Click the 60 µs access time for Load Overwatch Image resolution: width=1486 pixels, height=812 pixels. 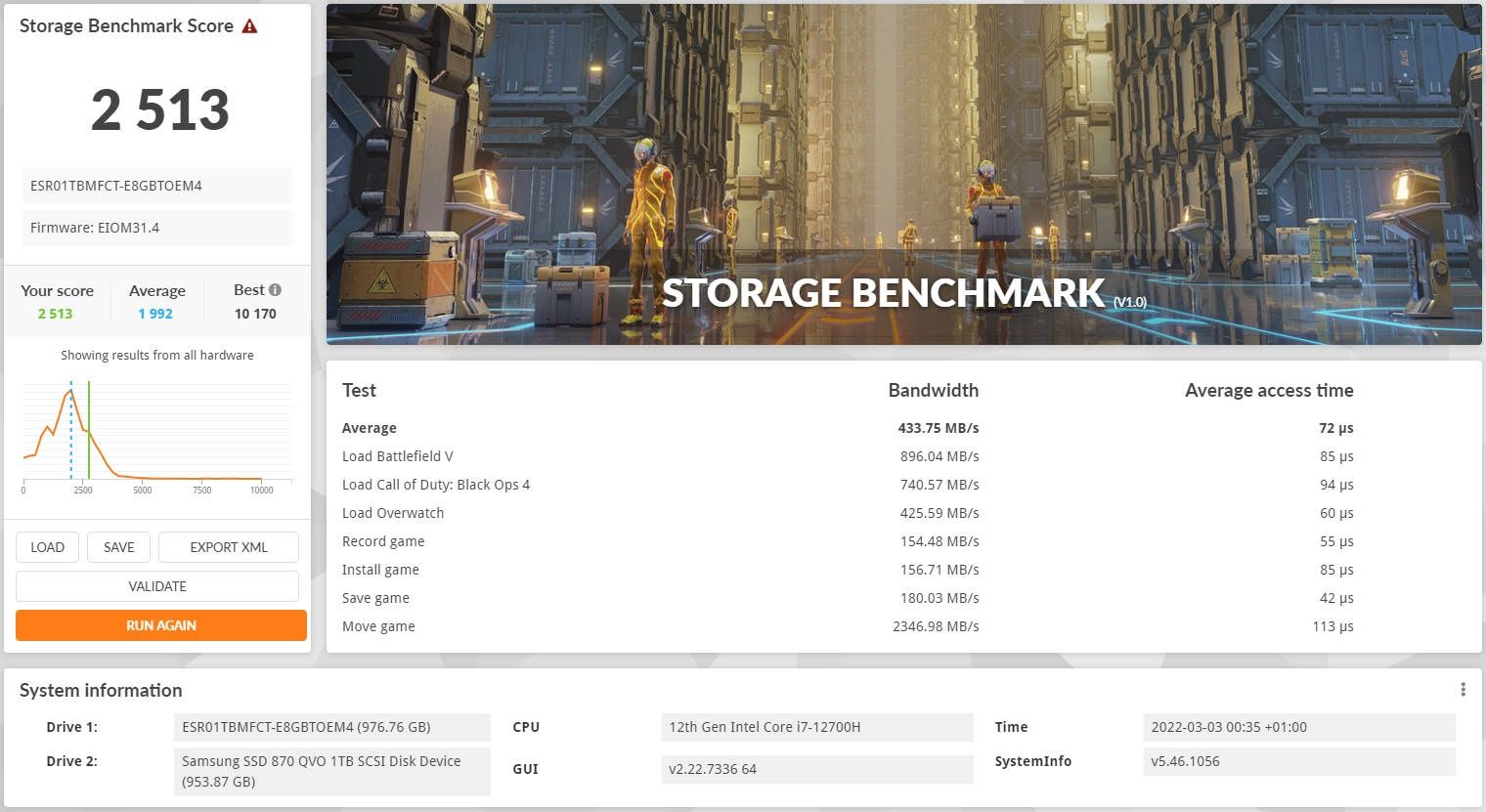[1336, 513]
